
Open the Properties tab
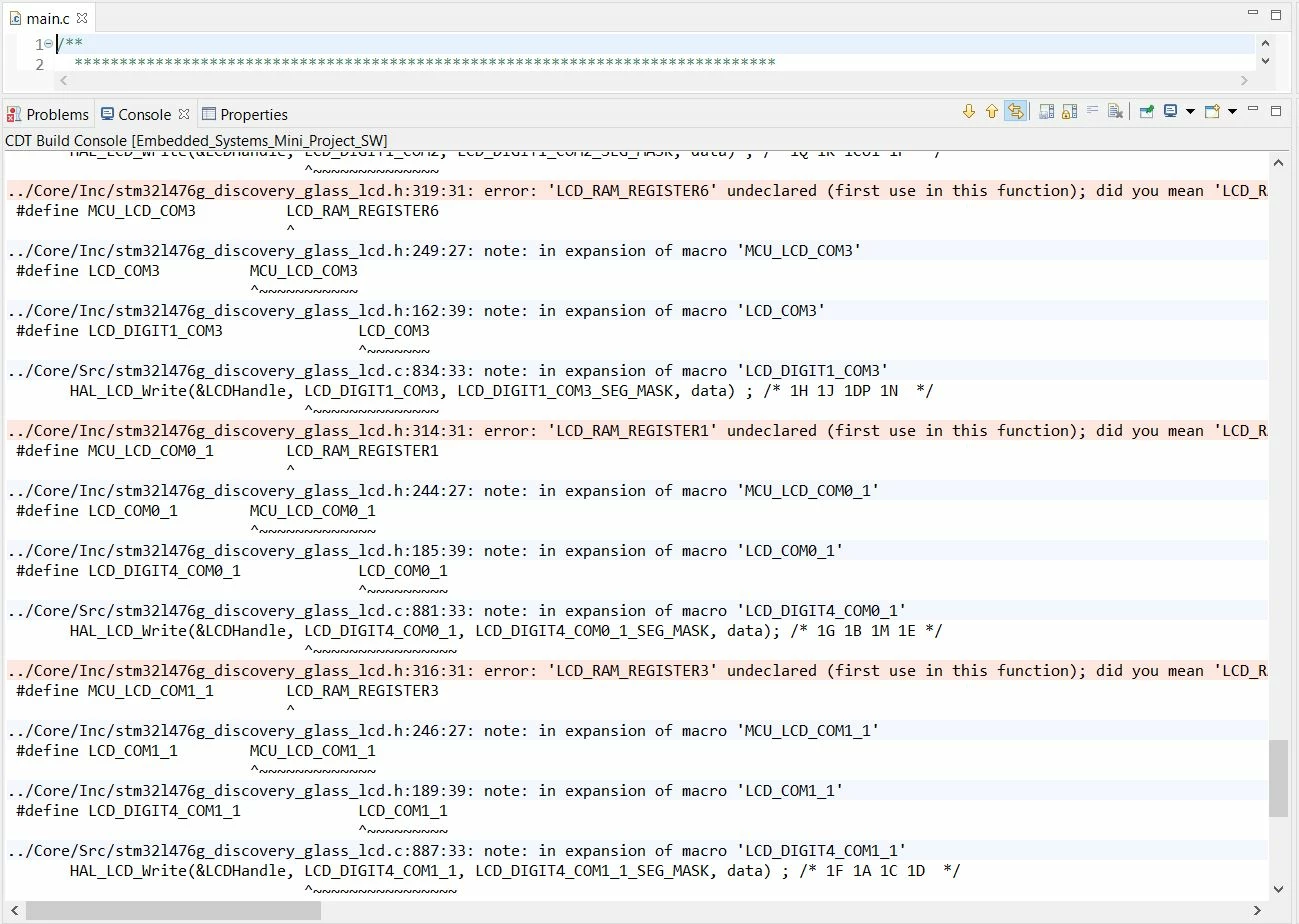245,114
